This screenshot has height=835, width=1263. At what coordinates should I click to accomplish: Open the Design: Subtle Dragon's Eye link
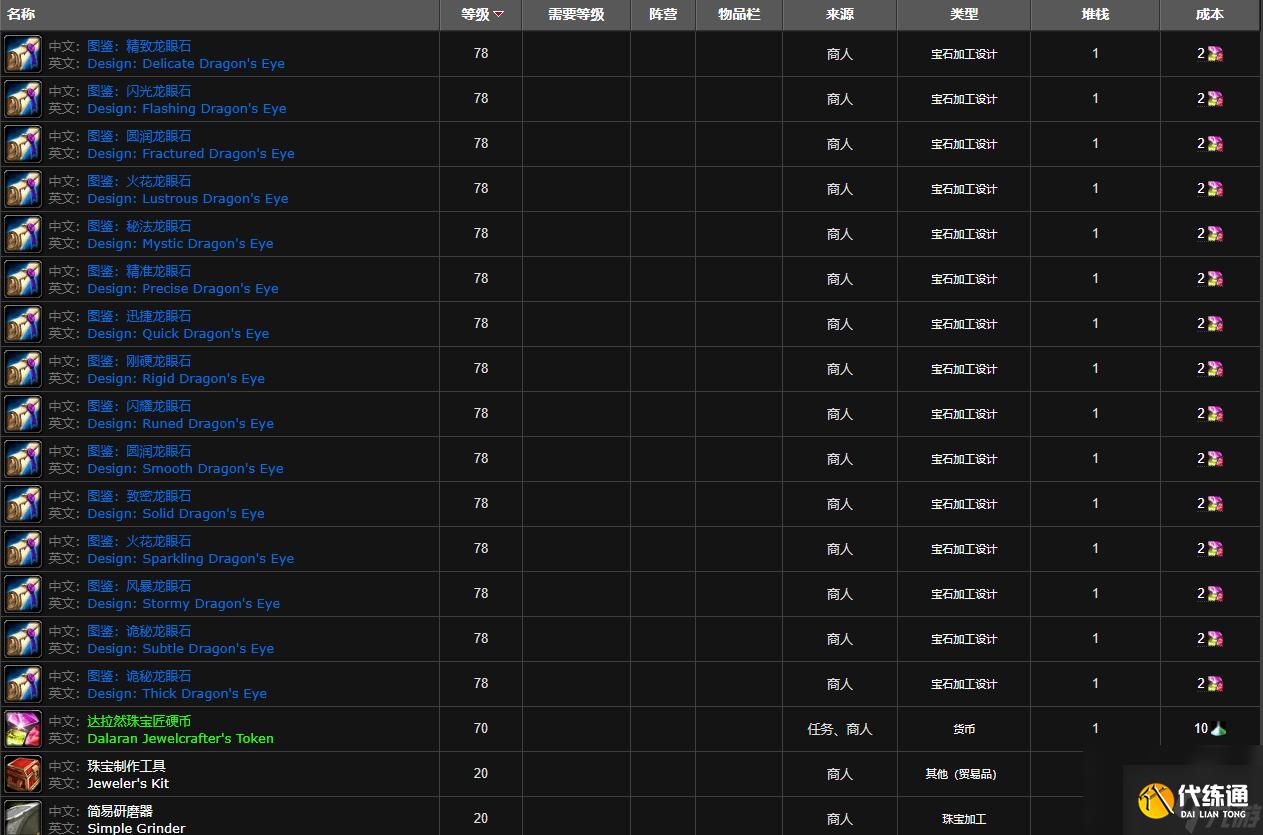[x=180, y=648]
